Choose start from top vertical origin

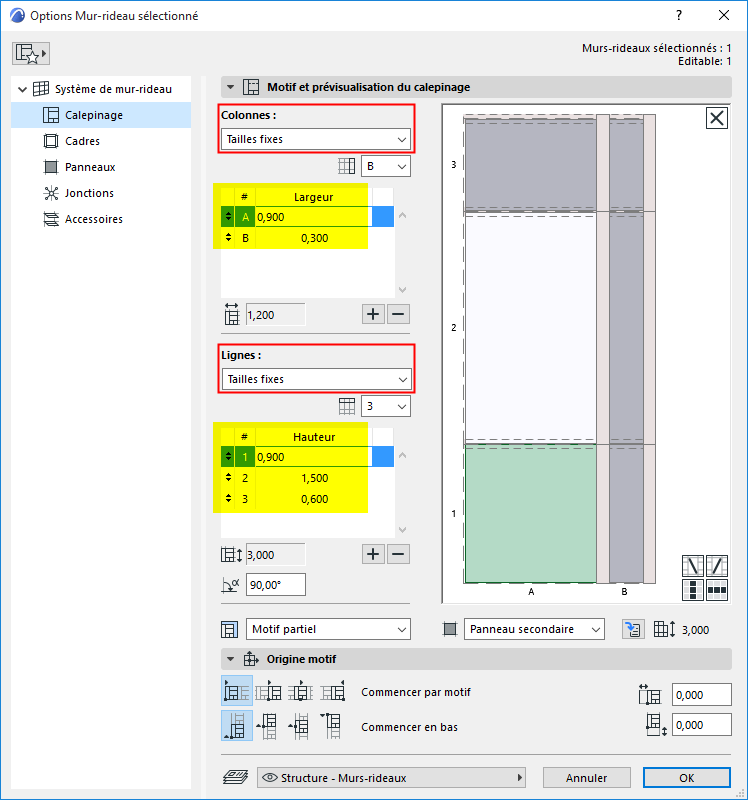333,726
